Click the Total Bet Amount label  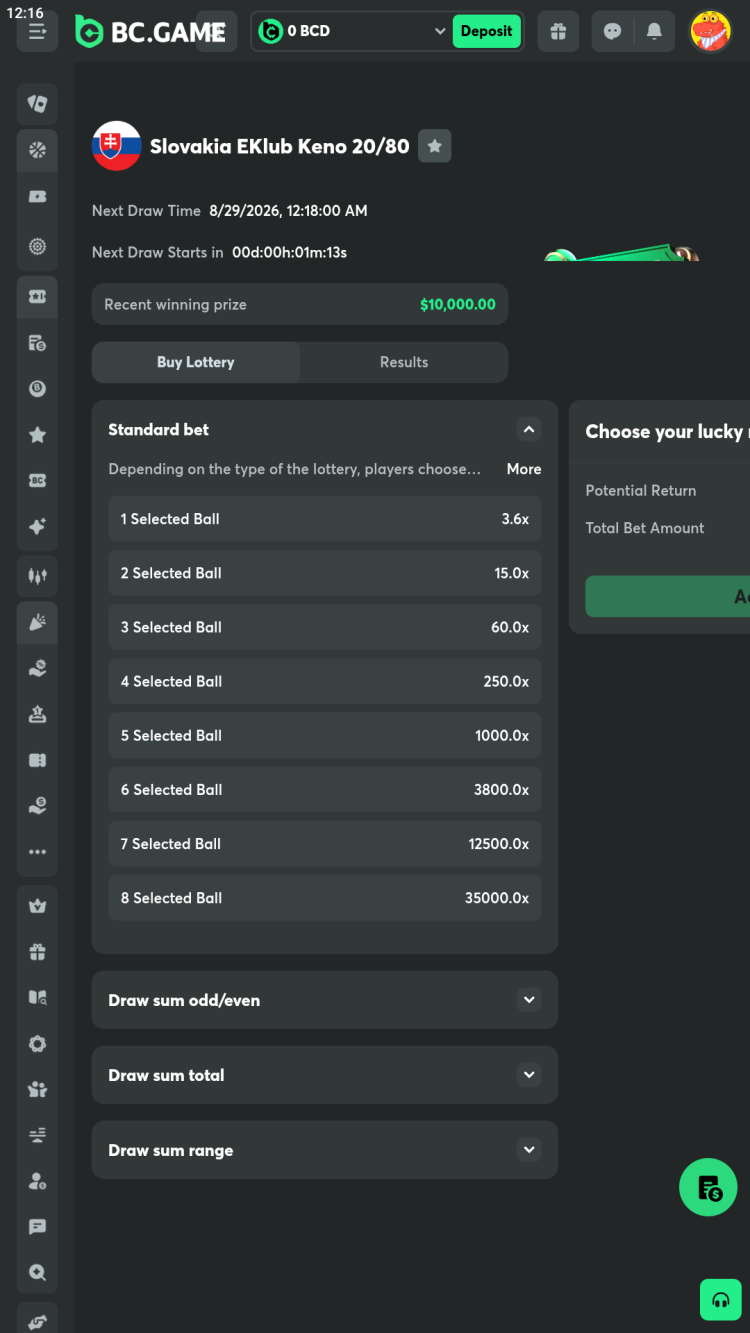pos(645,528)
